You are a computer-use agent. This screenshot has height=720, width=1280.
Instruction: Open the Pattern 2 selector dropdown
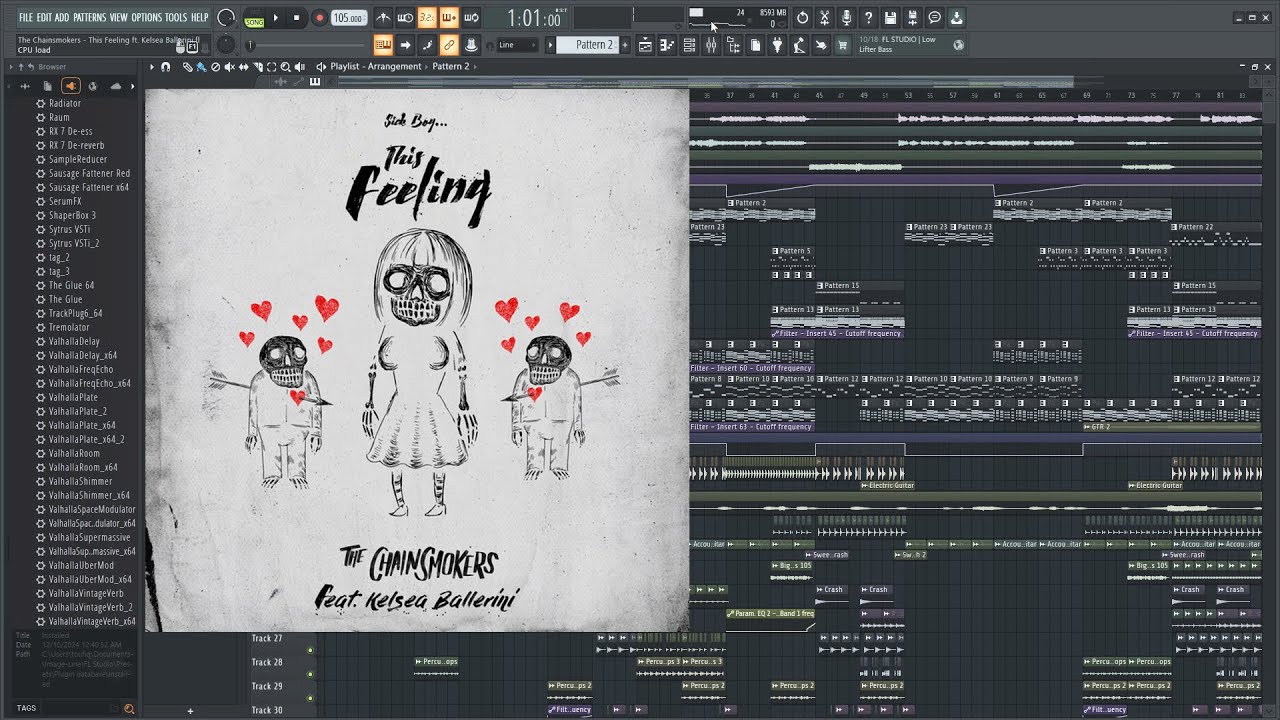click(x=588, y=45)
